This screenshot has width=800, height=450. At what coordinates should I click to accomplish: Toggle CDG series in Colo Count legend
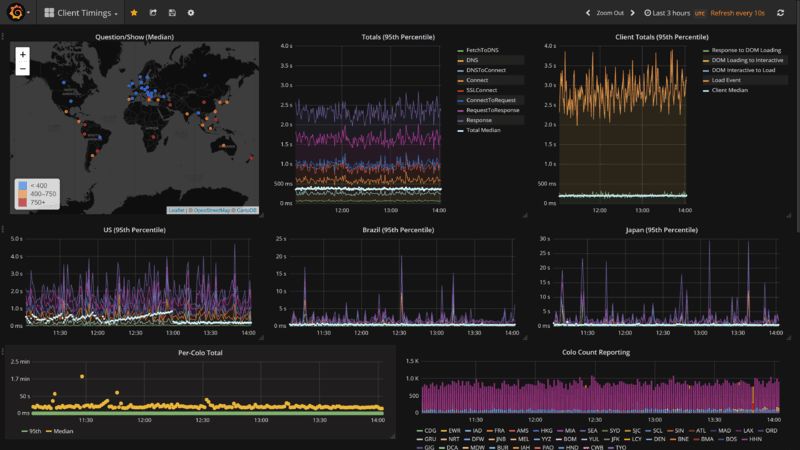[430, 431]
